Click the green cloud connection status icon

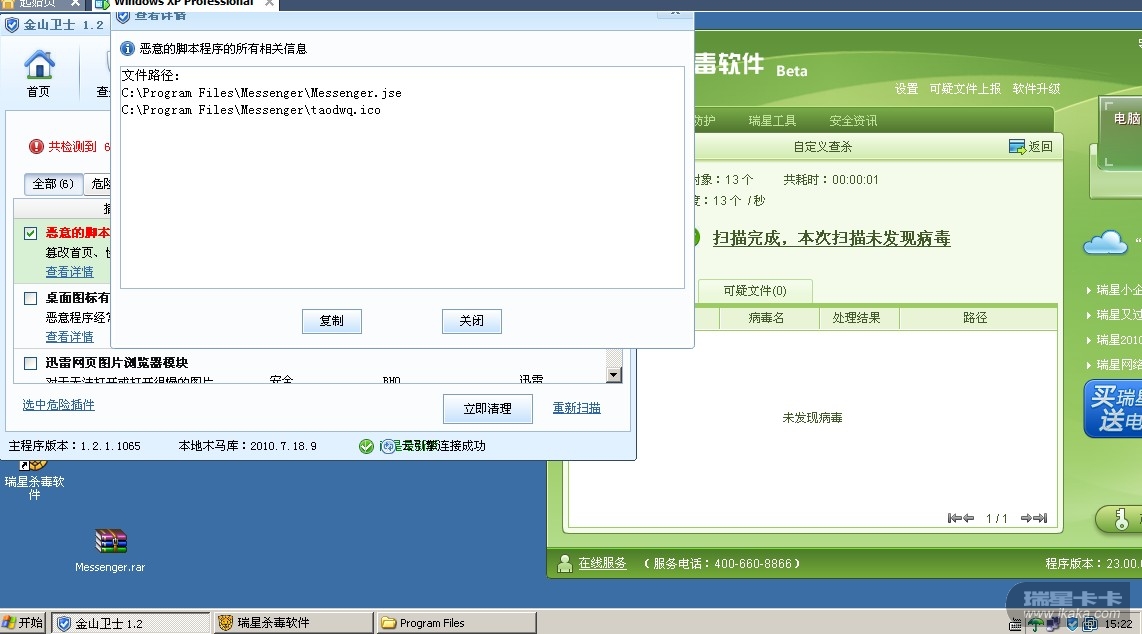coord(366,446)
